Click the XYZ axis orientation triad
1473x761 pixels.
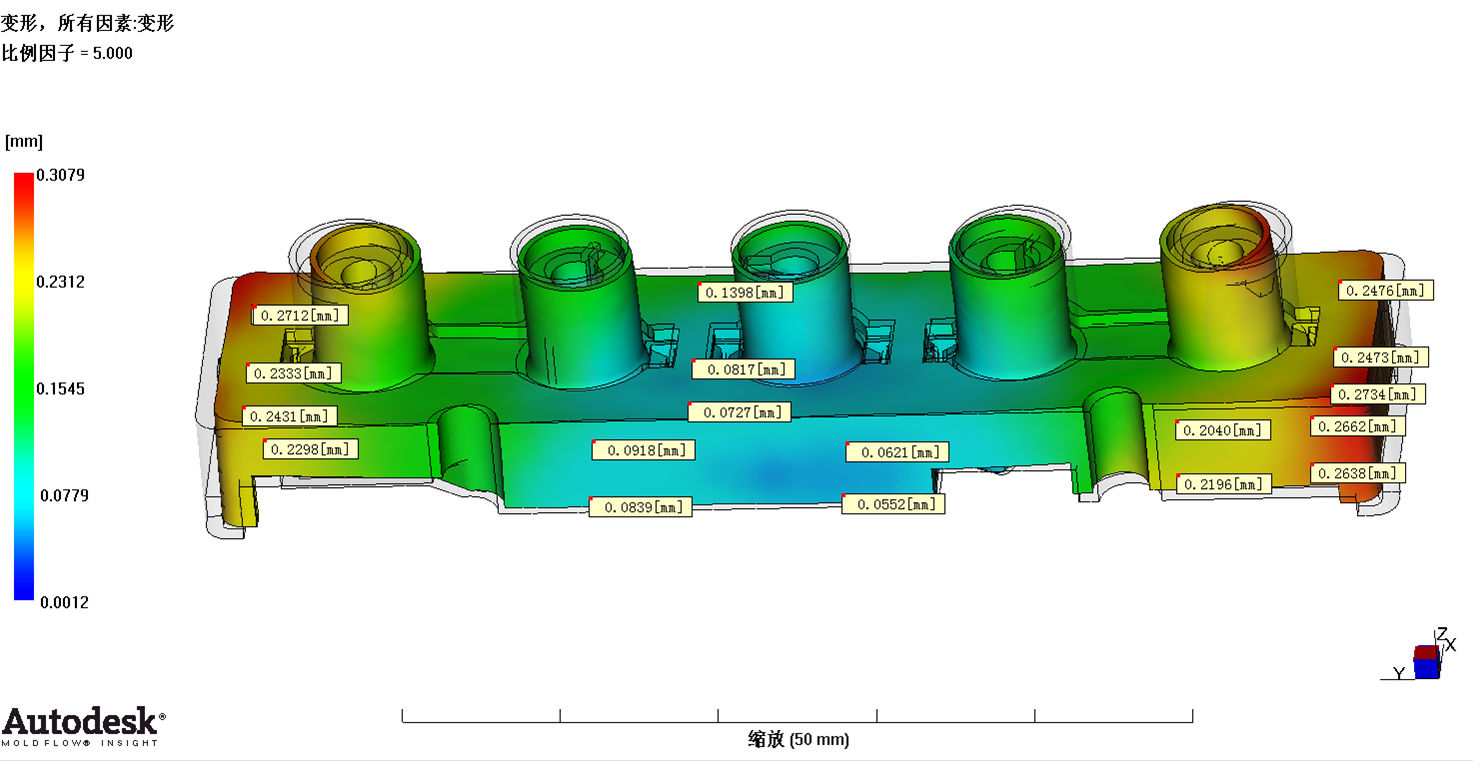[x=1427, y=658]
